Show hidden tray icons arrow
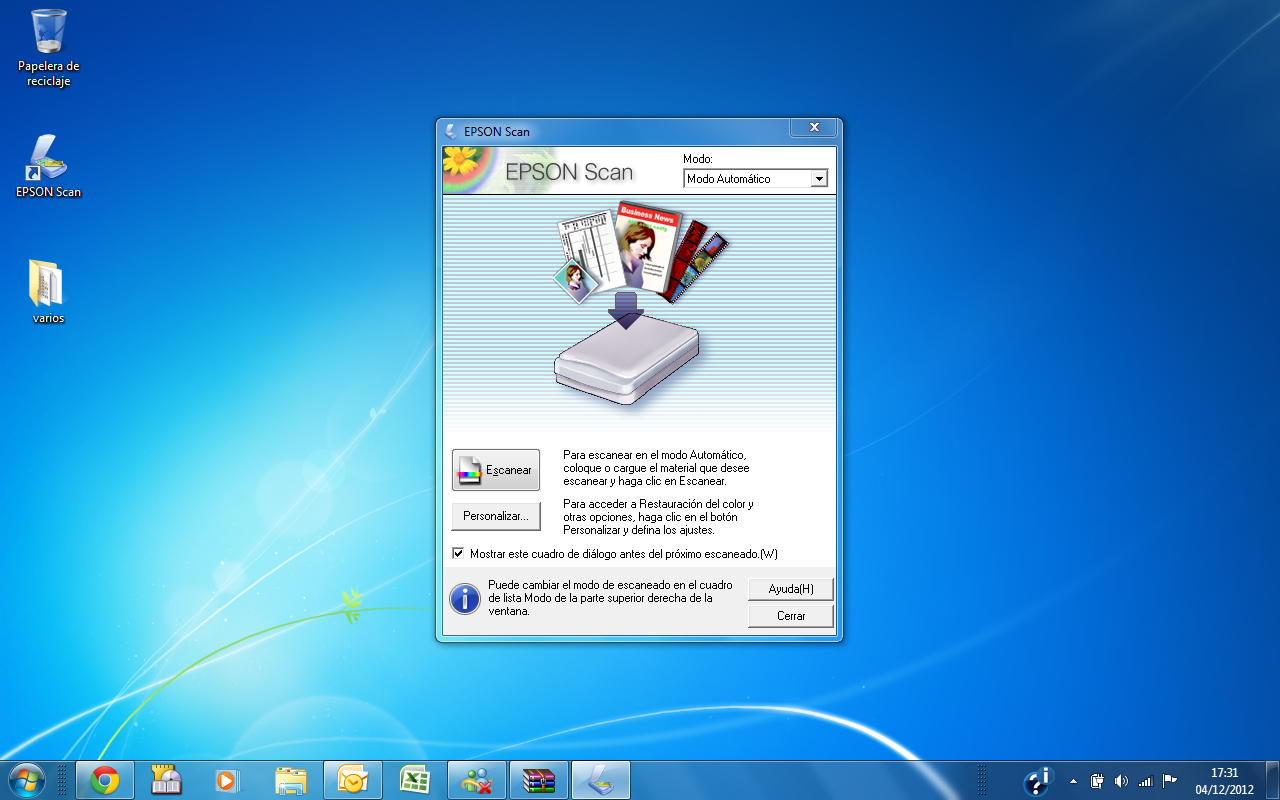This screenshot has width=1280, height=800. click(x=1073, y=781)
